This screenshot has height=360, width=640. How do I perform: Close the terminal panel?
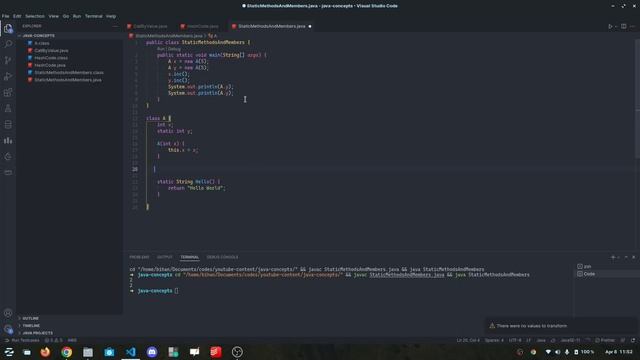tap(633, 257)
